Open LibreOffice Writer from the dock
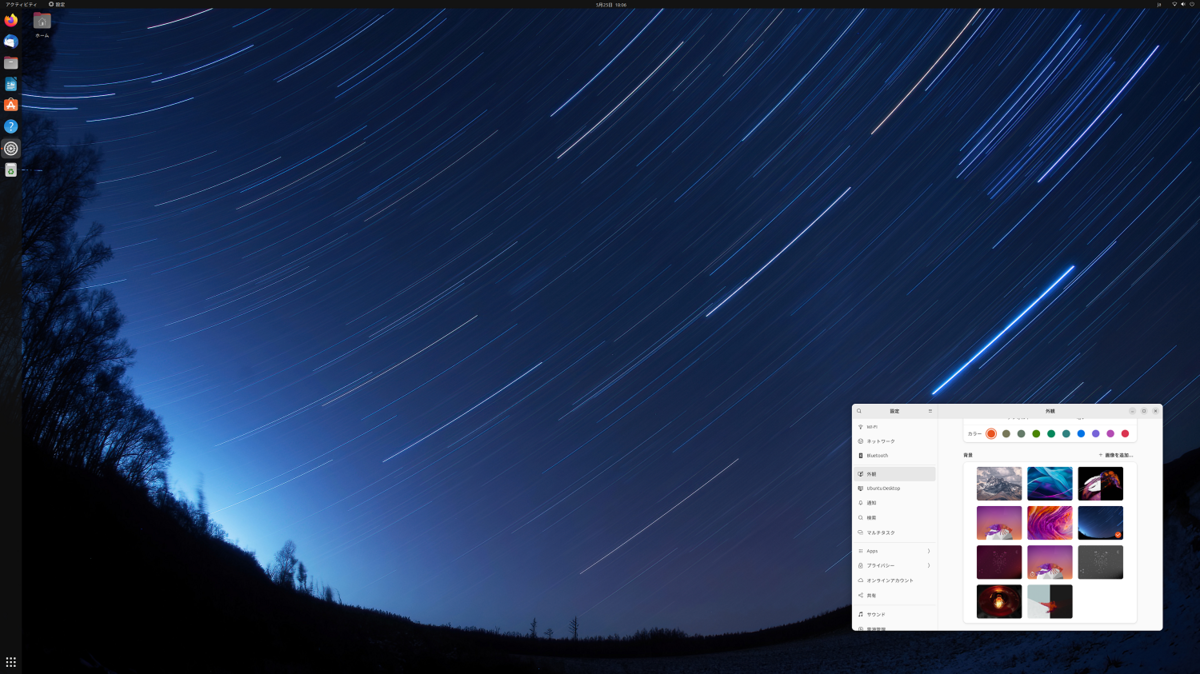This screenshot has width=1200, height=674. (11, 84)
